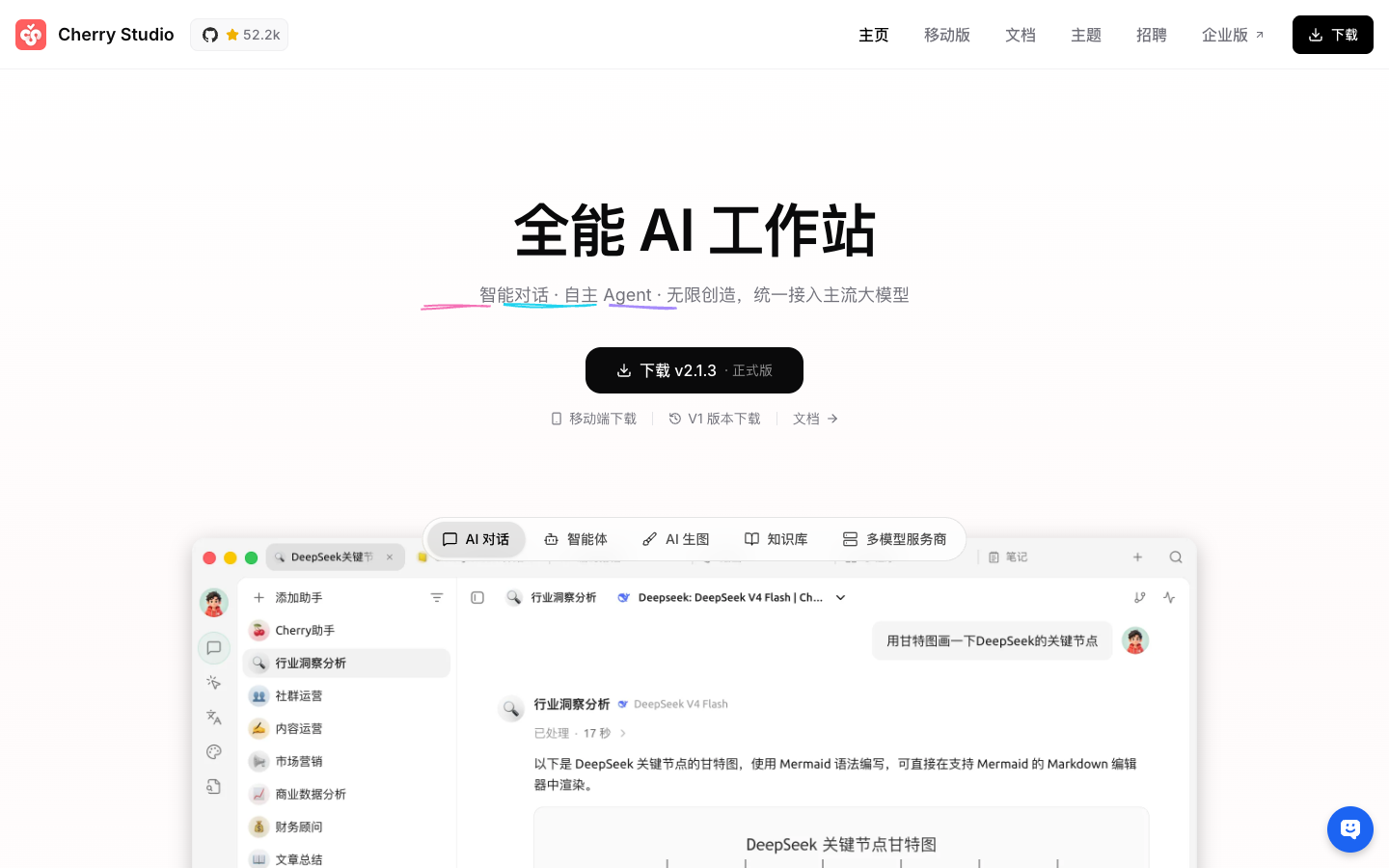Open the blue chat support widget
Image resolution: width=1389 pixels, height=868 pixels.
tap(1350, 829)
